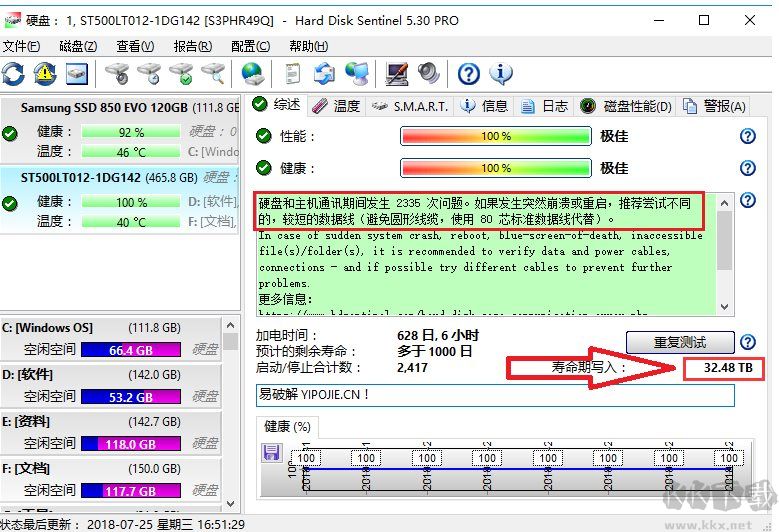Viewport: 779px width, 532px height.
Task: Click the help icon next to 重复测试 button
Action: (748, 342)
